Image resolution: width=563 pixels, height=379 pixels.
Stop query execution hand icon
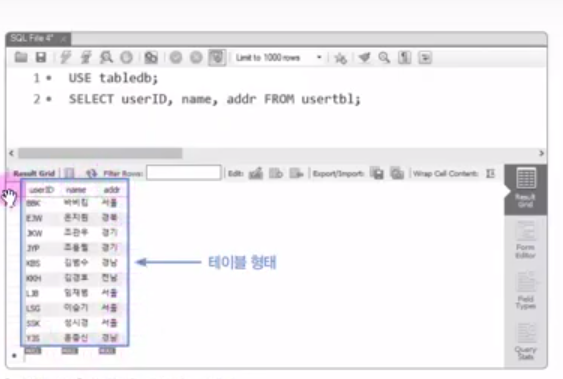click(x=126, y=57)
